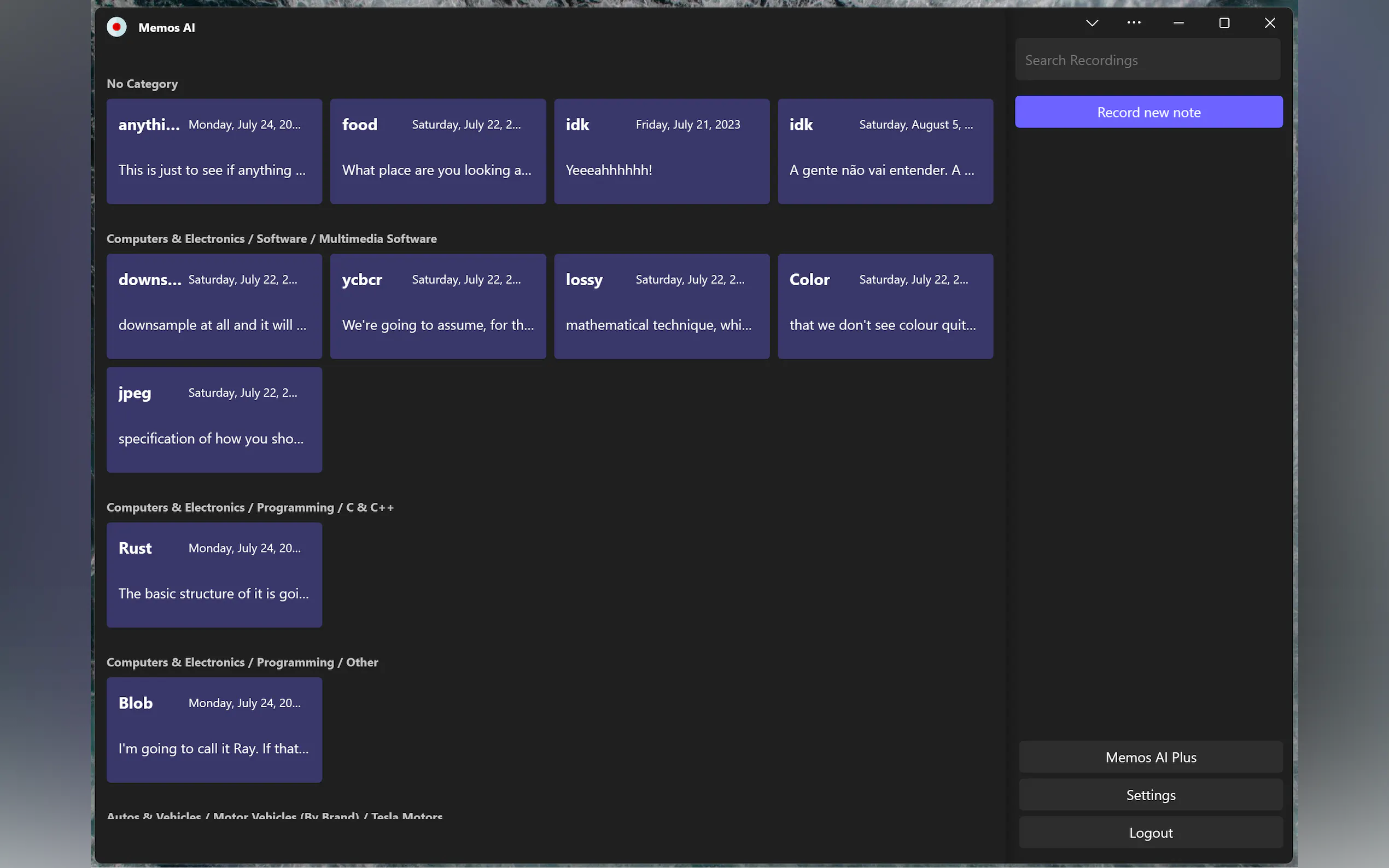Open the title bar chevron dropdown
This screenshot has width=1389, height=868.
point(1092,23)
